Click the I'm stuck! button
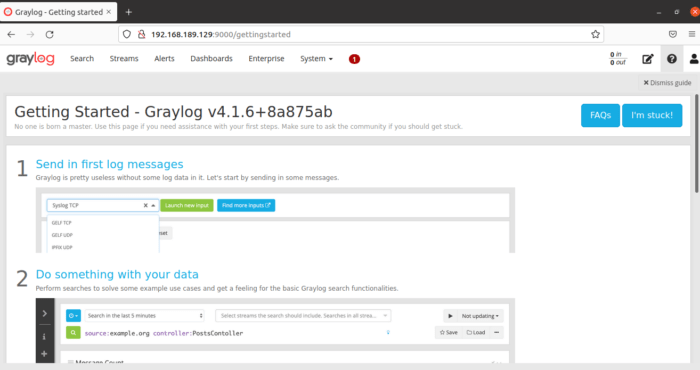Image resolution: width=700 pixels, height=370 pixels. point(652,115)
